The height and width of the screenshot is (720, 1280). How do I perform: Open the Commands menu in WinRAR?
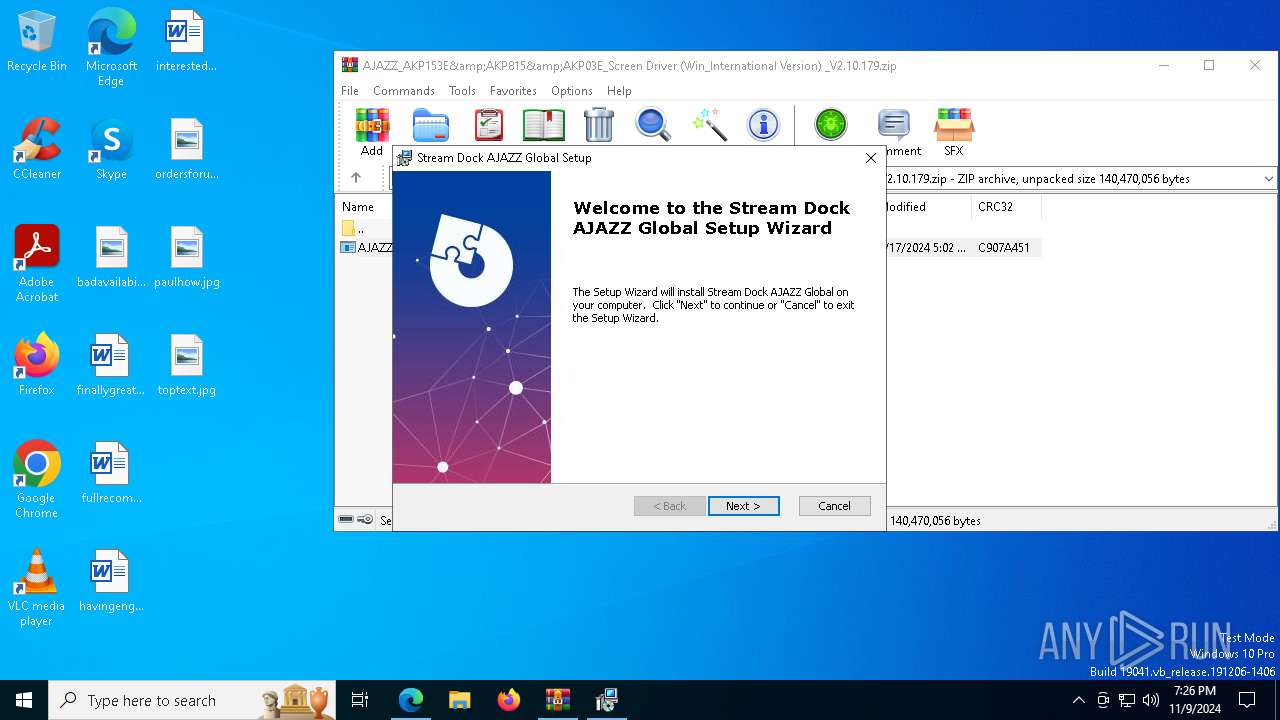coord(404,91)
